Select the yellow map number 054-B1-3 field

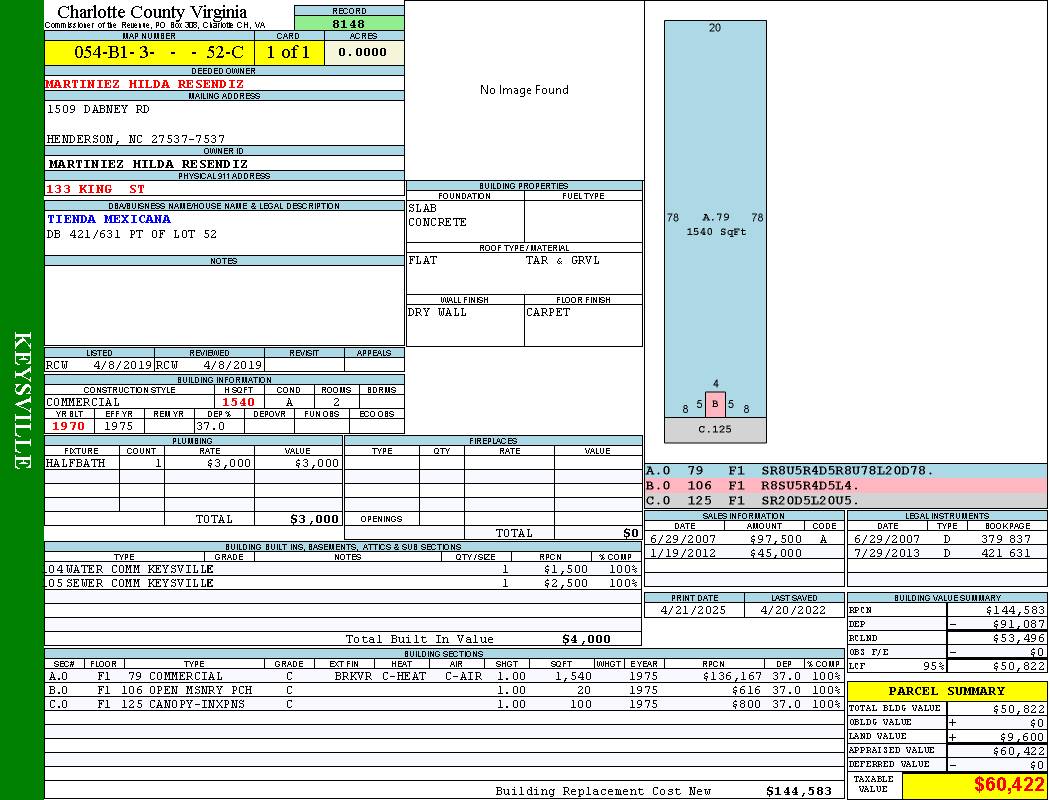149,53
